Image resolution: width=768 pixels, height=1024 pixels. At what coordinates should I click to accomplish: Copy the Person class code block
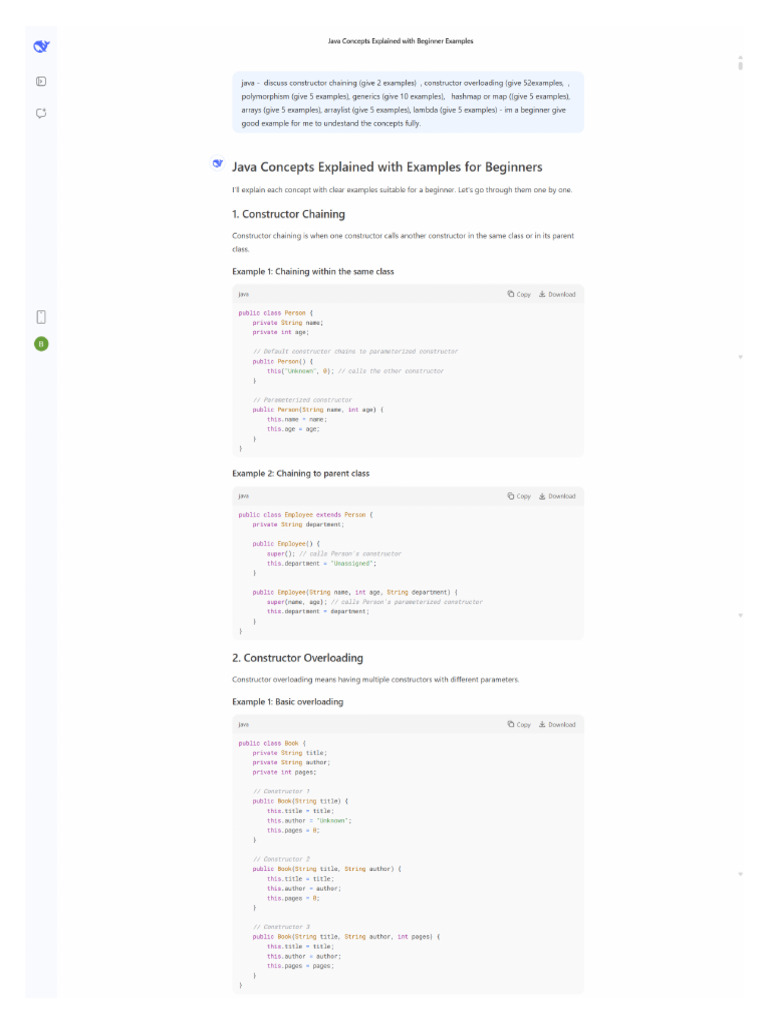tap(519, 294)
